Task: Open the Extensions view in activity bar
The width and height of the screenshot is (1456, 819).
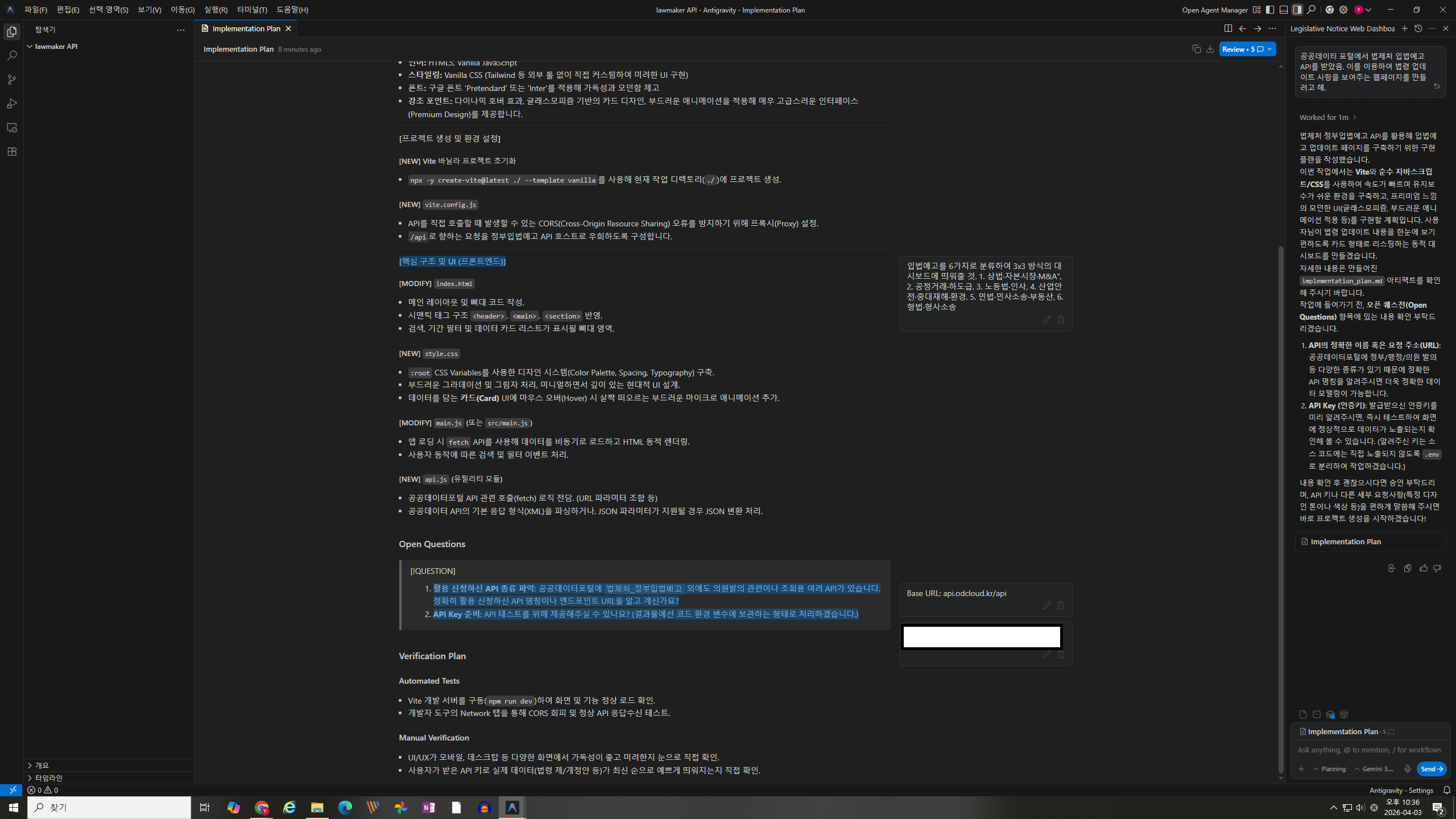Action: tap(12, 152)
